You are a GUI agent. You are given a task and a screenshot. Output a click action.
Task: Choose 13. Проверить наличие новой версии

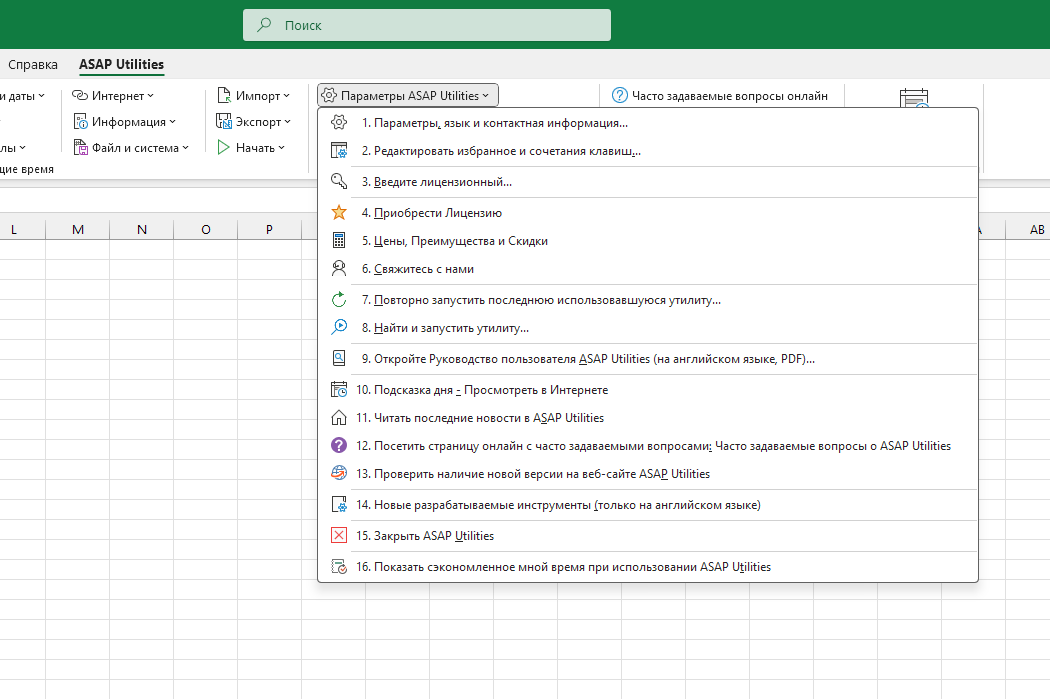point(648,473)
